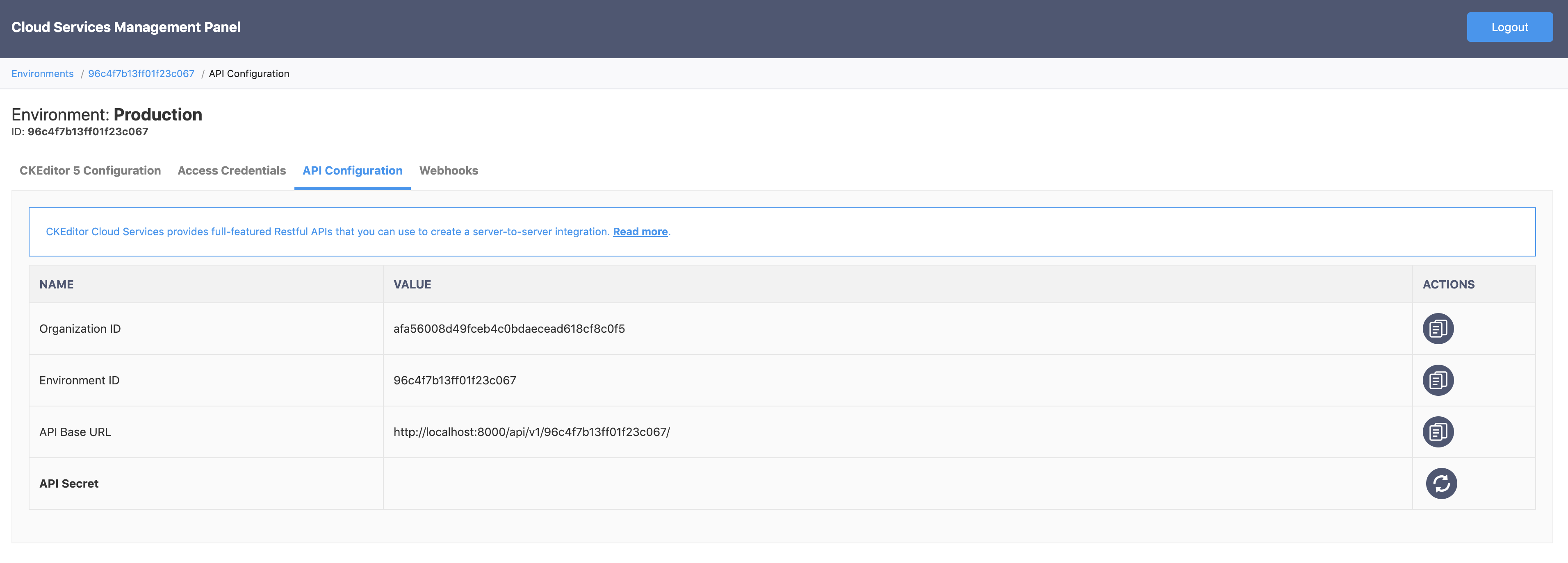Regenerate the API Secret
The image size is (1568, 563).
[1441, 484]
